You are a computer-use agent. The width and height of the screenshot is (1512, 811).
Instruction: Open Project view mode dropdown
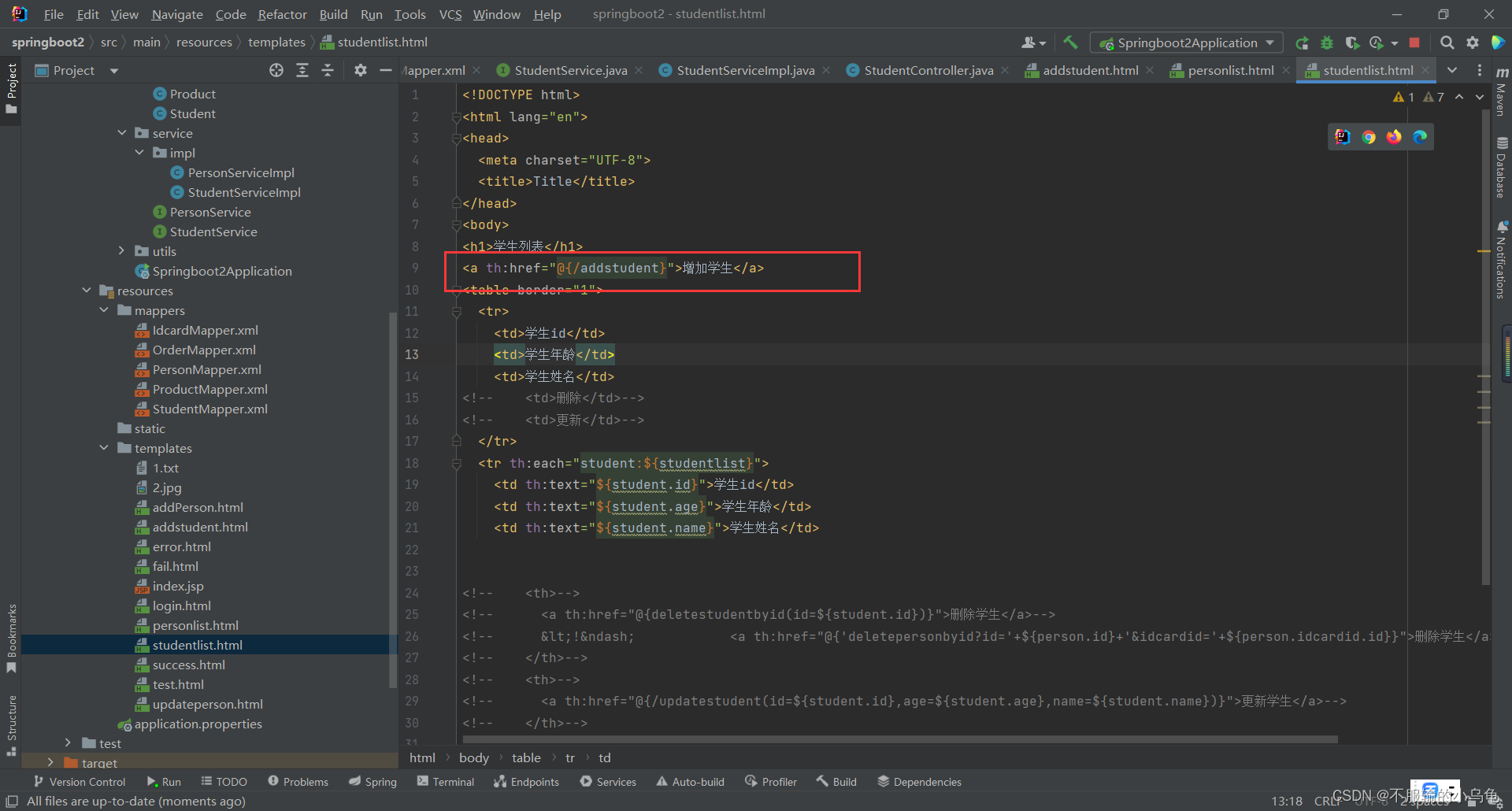coord(114,71)
